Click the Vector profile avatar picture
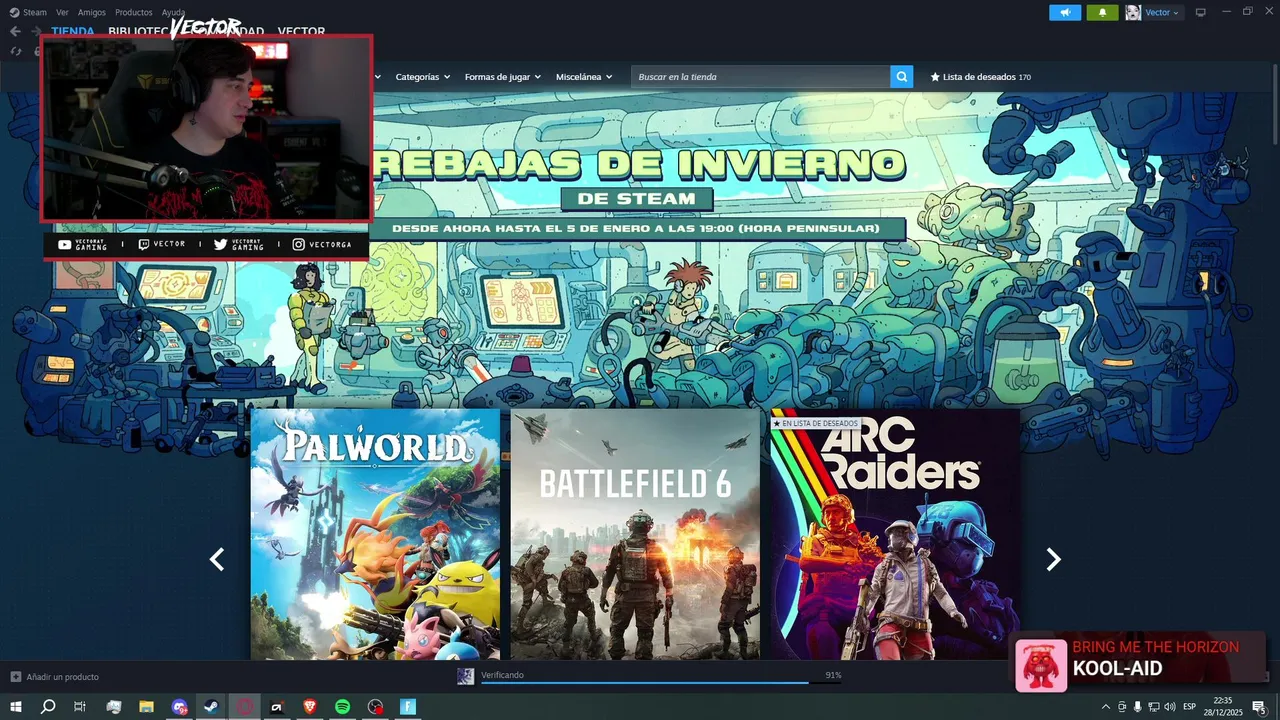Screen dimensions: 1280x720 (1133, 12)
